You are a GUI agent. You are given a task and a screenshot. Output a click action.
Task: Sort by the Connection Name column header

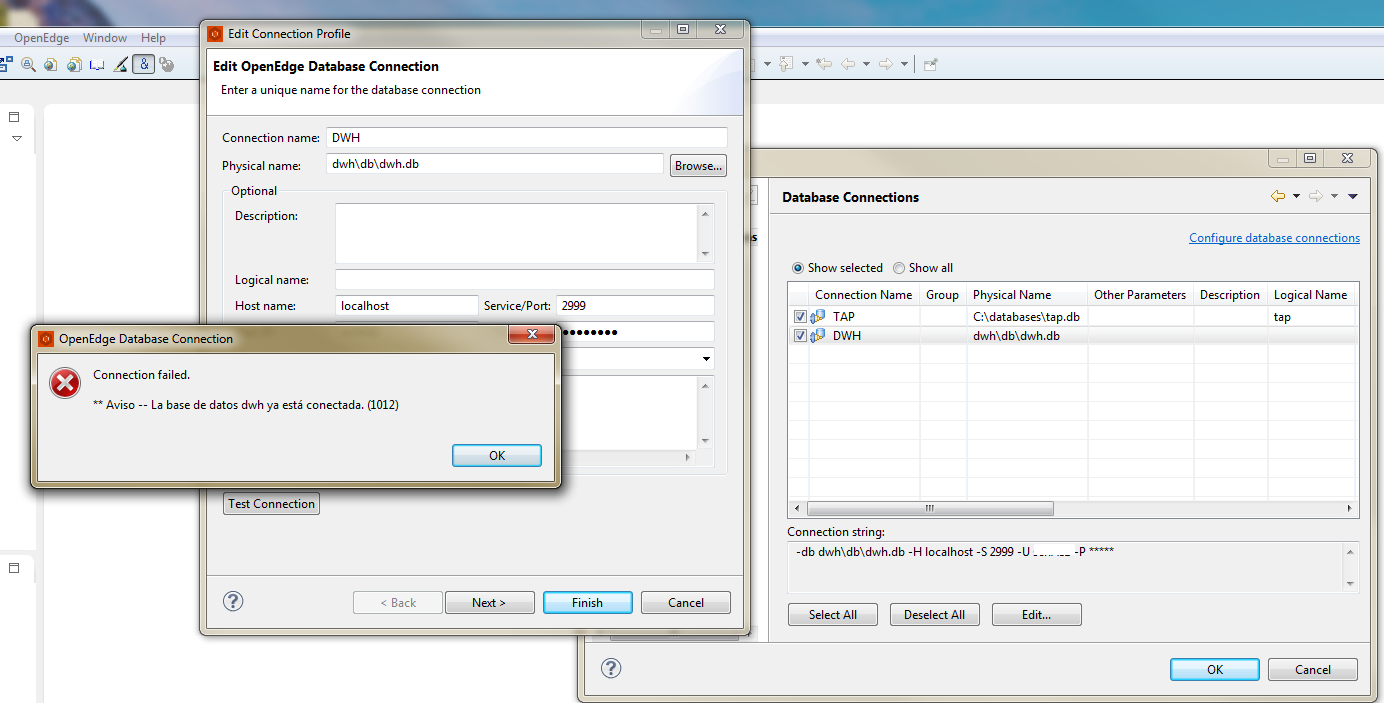(863, 295)
